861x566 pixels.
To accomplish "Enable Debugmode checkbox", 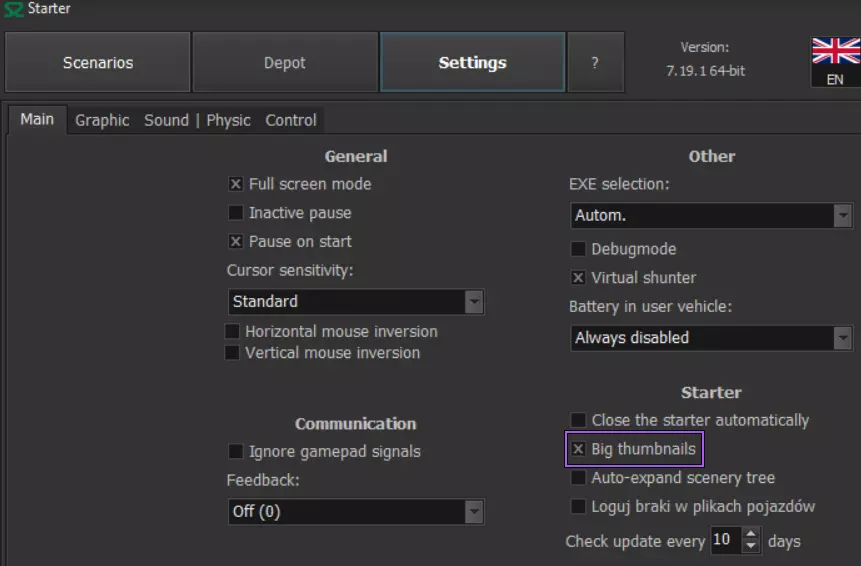I will (x=578, y=249).
